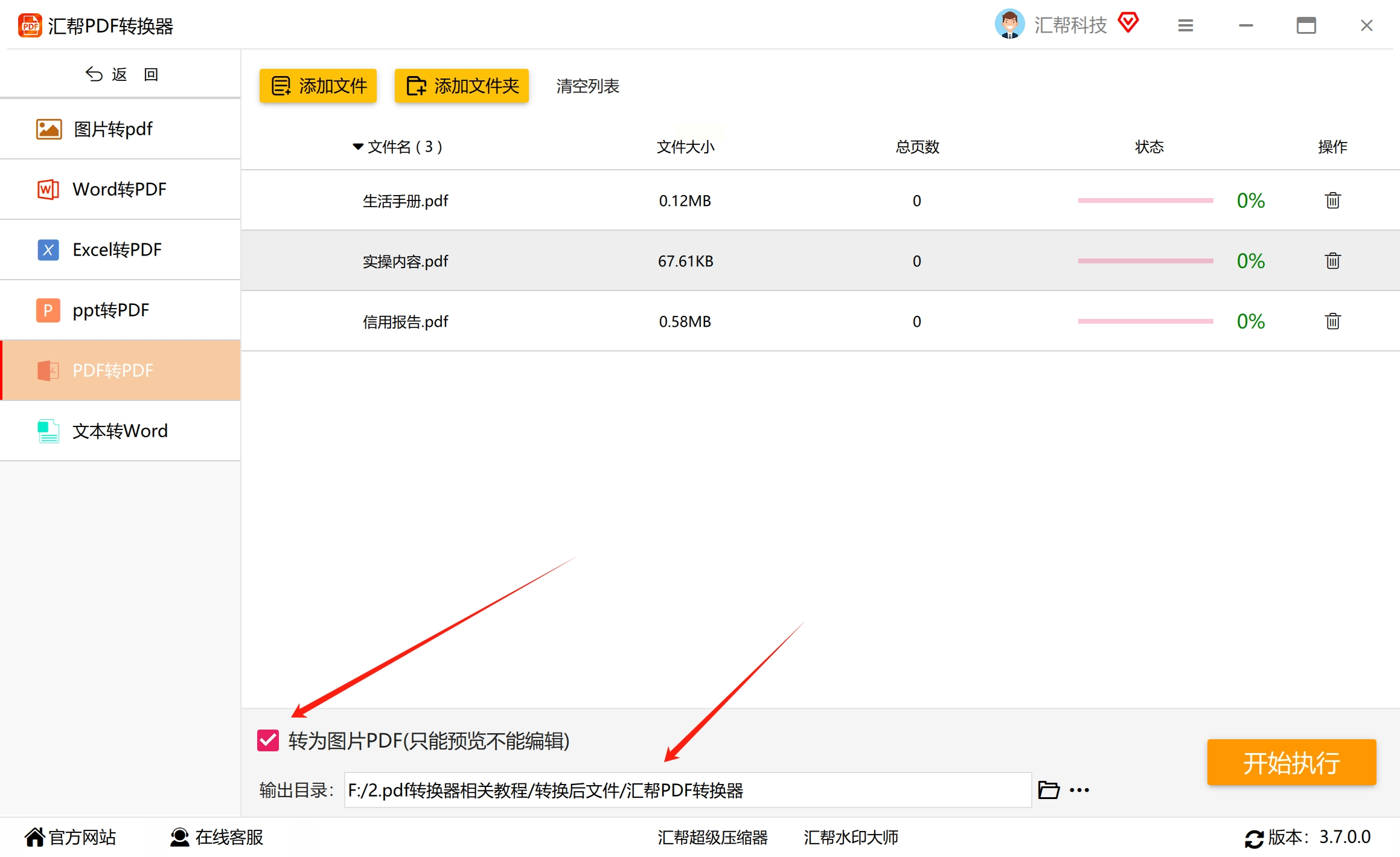Viewport: 1400px width, 857px height.
Task: Click version refresh update icon
Action: (x=1254, y=838)
